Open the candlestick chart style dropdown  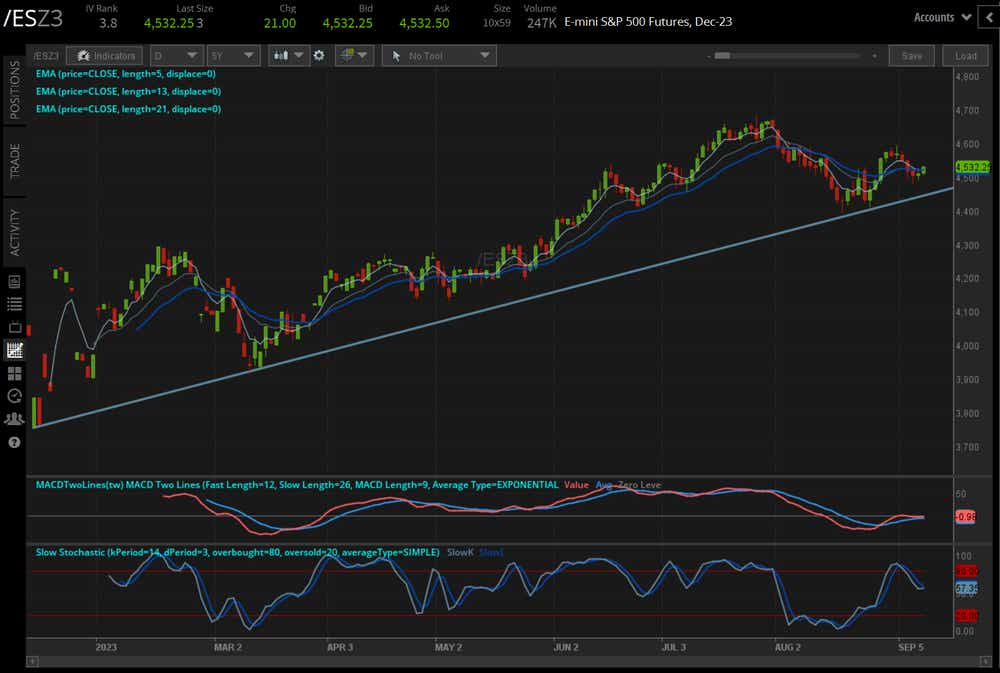pos(288,56)
